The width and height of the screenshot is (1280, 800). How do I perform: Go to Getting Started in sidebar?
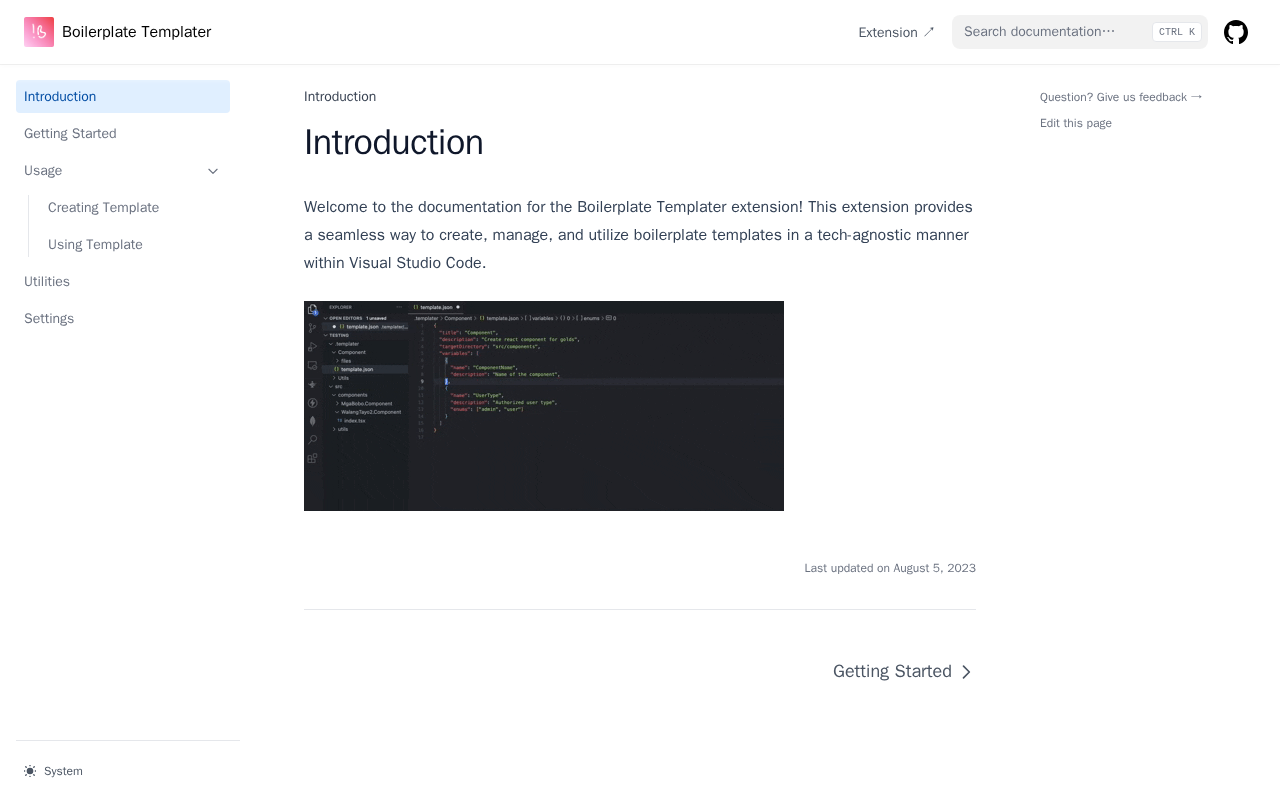point(70,134)
